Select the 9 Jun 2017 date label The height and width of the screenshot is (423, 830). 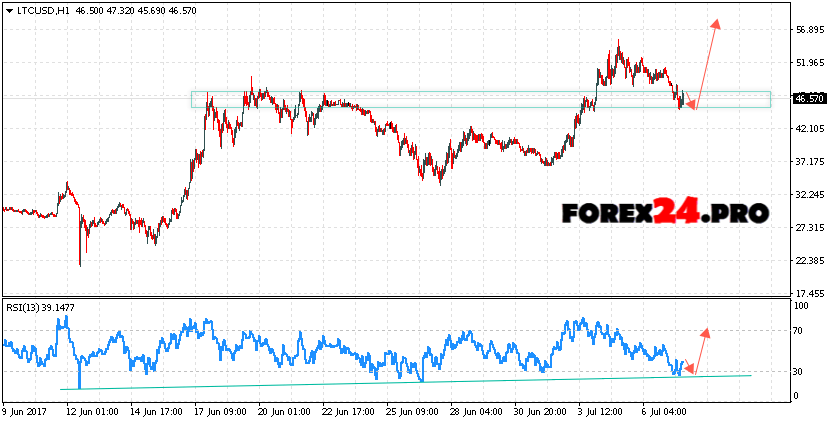click(x=27, y=411)
